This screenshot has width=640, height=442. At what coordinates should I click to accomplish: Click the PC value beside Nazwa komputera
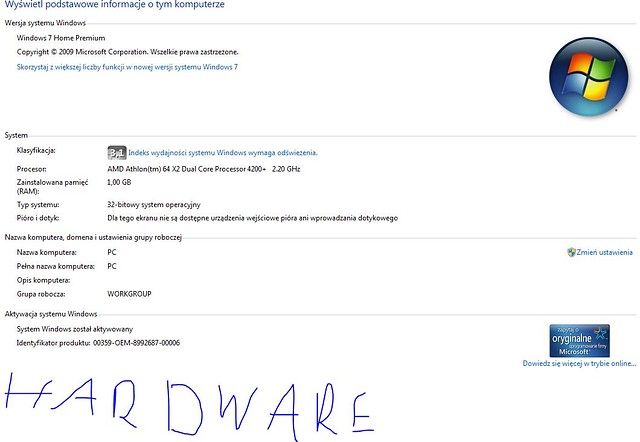coord(112,252)
